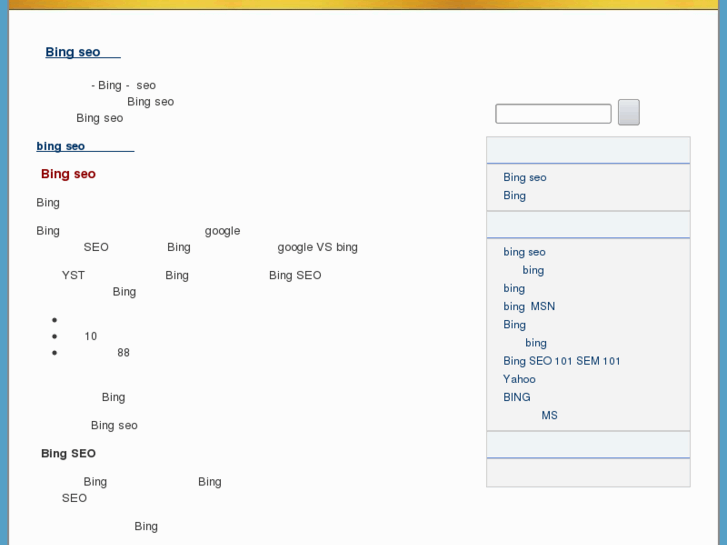Screen dimensions: 727x545
Task: Open sidebar link "Yahoo"
Action: [x=519, y=379]
